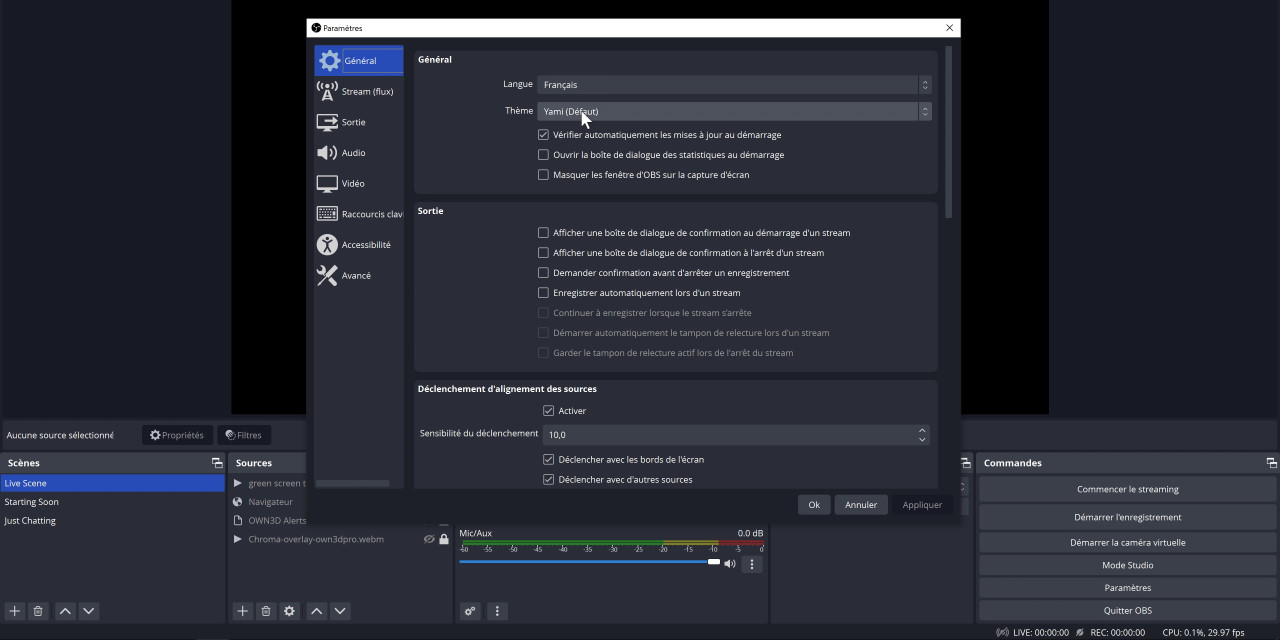
Task: Select the Just Chatting scene
Action: [x=30, y=521]
